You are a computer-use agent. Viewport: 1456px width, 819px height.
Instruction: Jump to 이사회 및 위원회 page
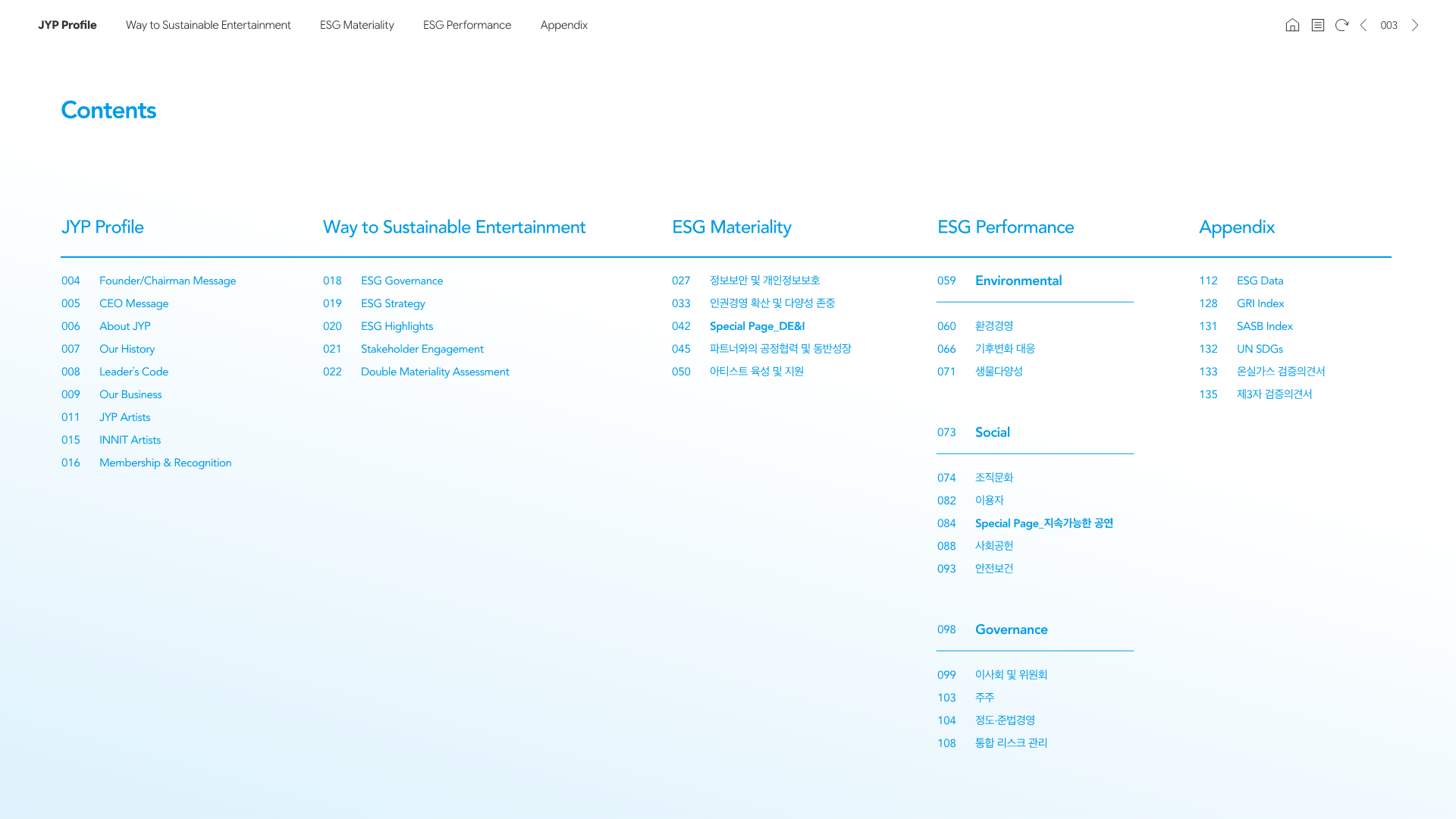pyautogui.click(x=1012, y=675)
